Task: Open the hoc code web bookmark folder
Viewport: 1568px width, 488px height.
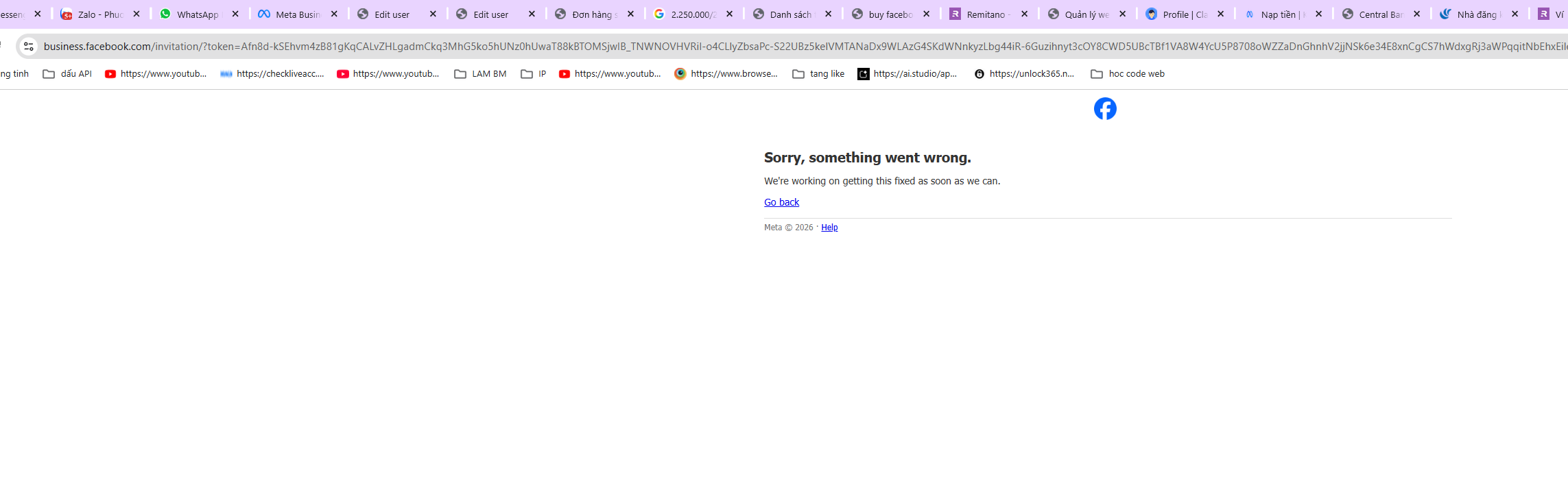Action: tap(1128, 74)
